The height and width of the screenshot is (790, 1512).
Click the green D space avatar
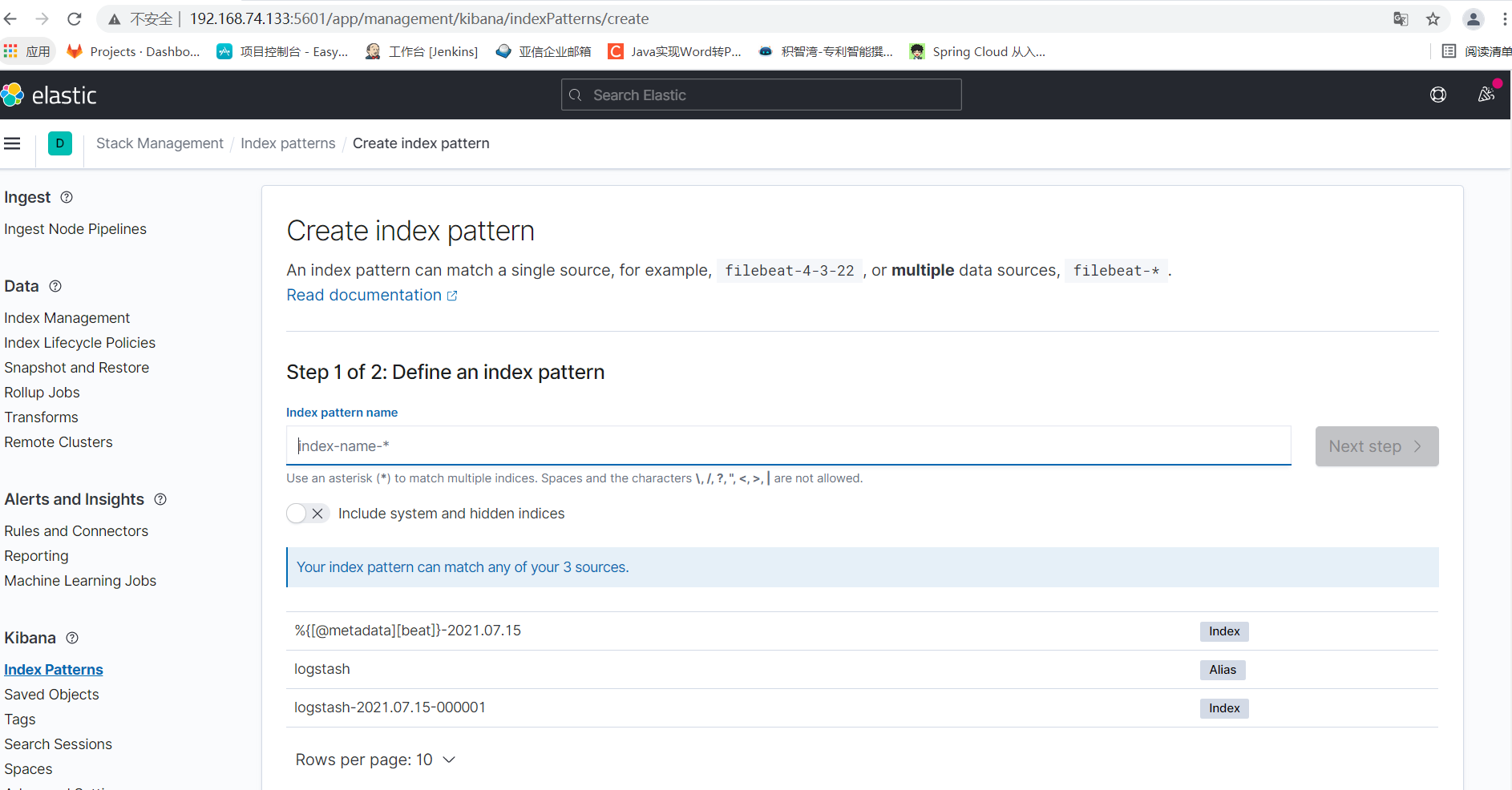[x=60, y=143]
